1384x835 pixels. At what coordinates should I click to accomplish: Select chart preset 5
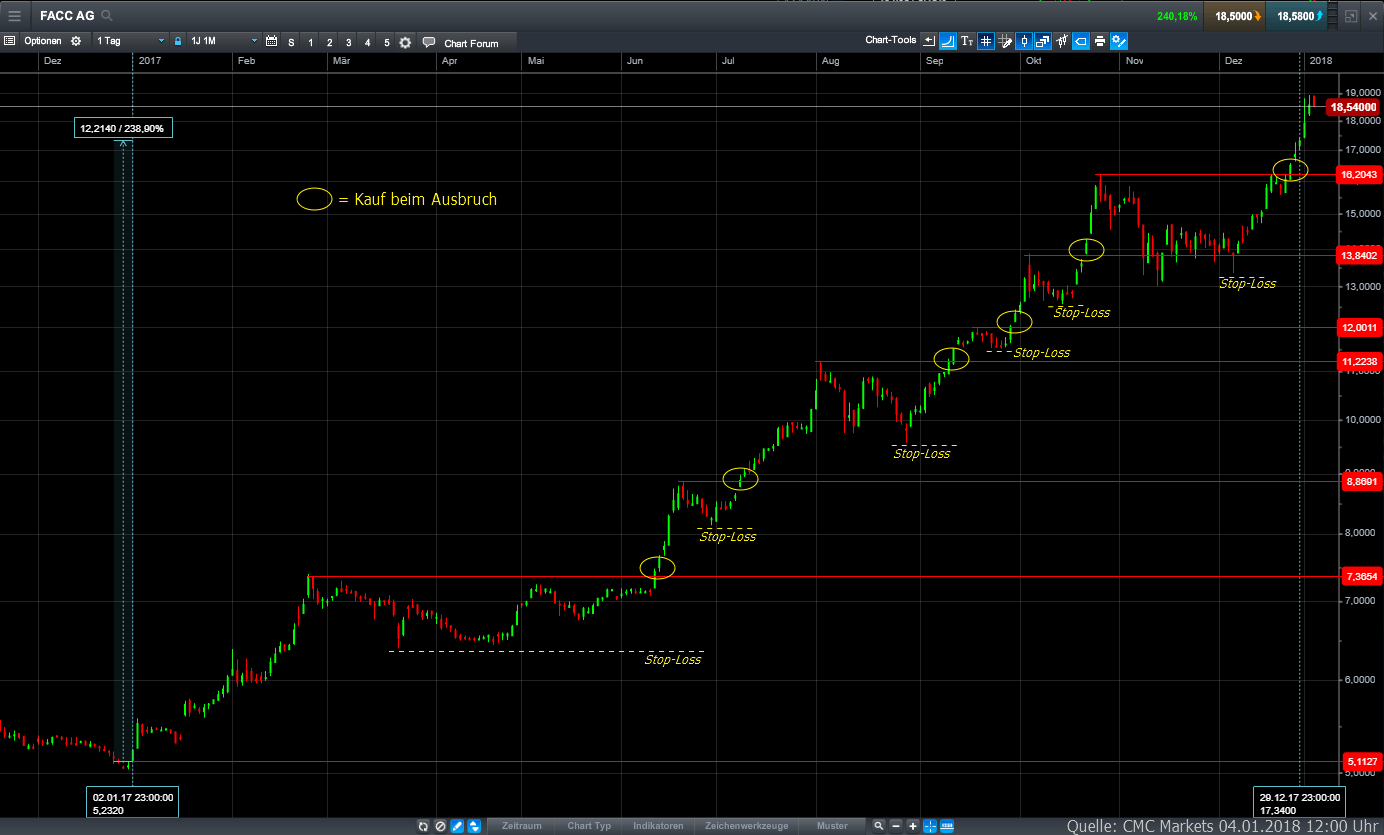[x=386, y=42]
